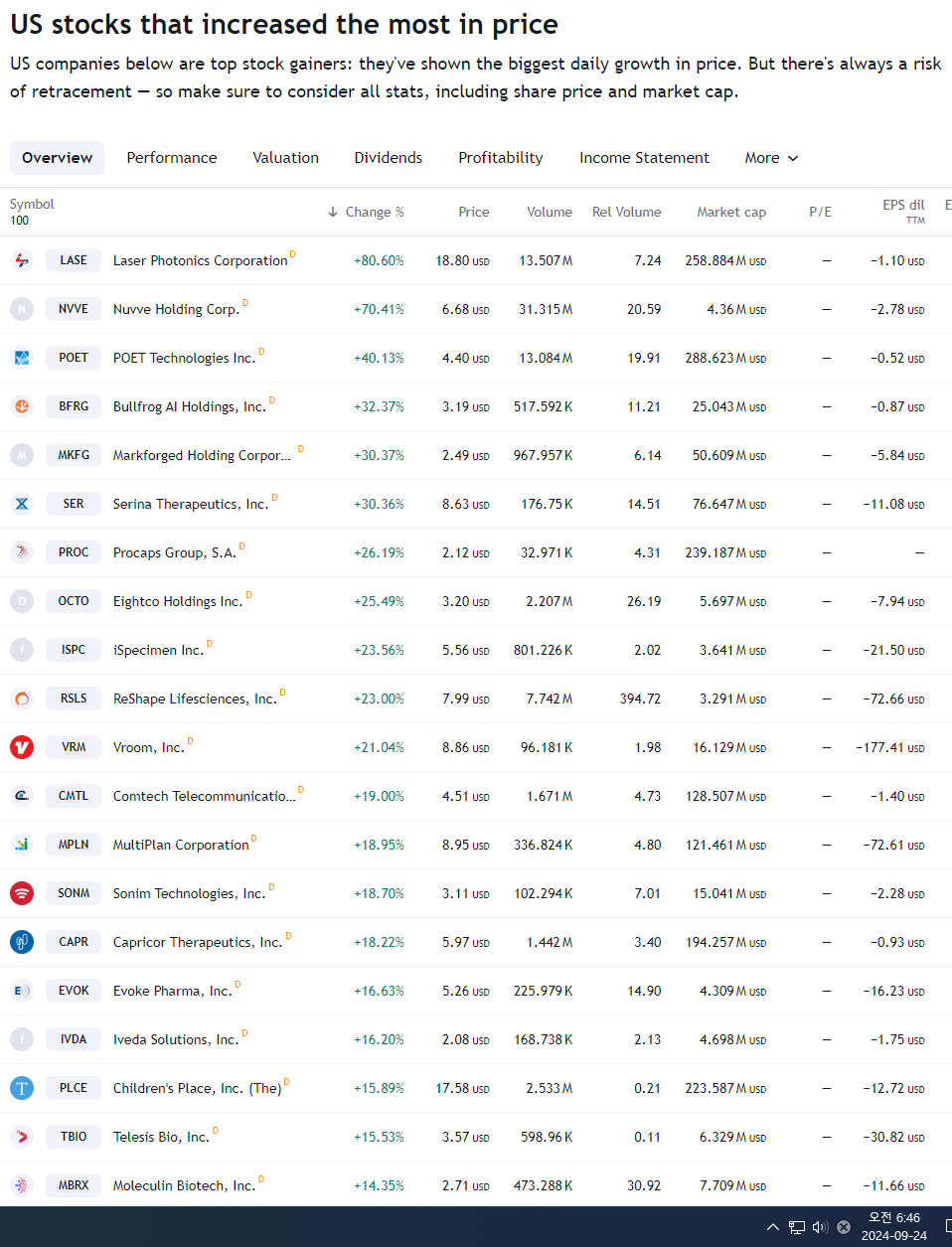The width and height of the screenshot is (952, 1247).
Task: Click the POET Technologies logo icon
Action: (x=22, y=358)
